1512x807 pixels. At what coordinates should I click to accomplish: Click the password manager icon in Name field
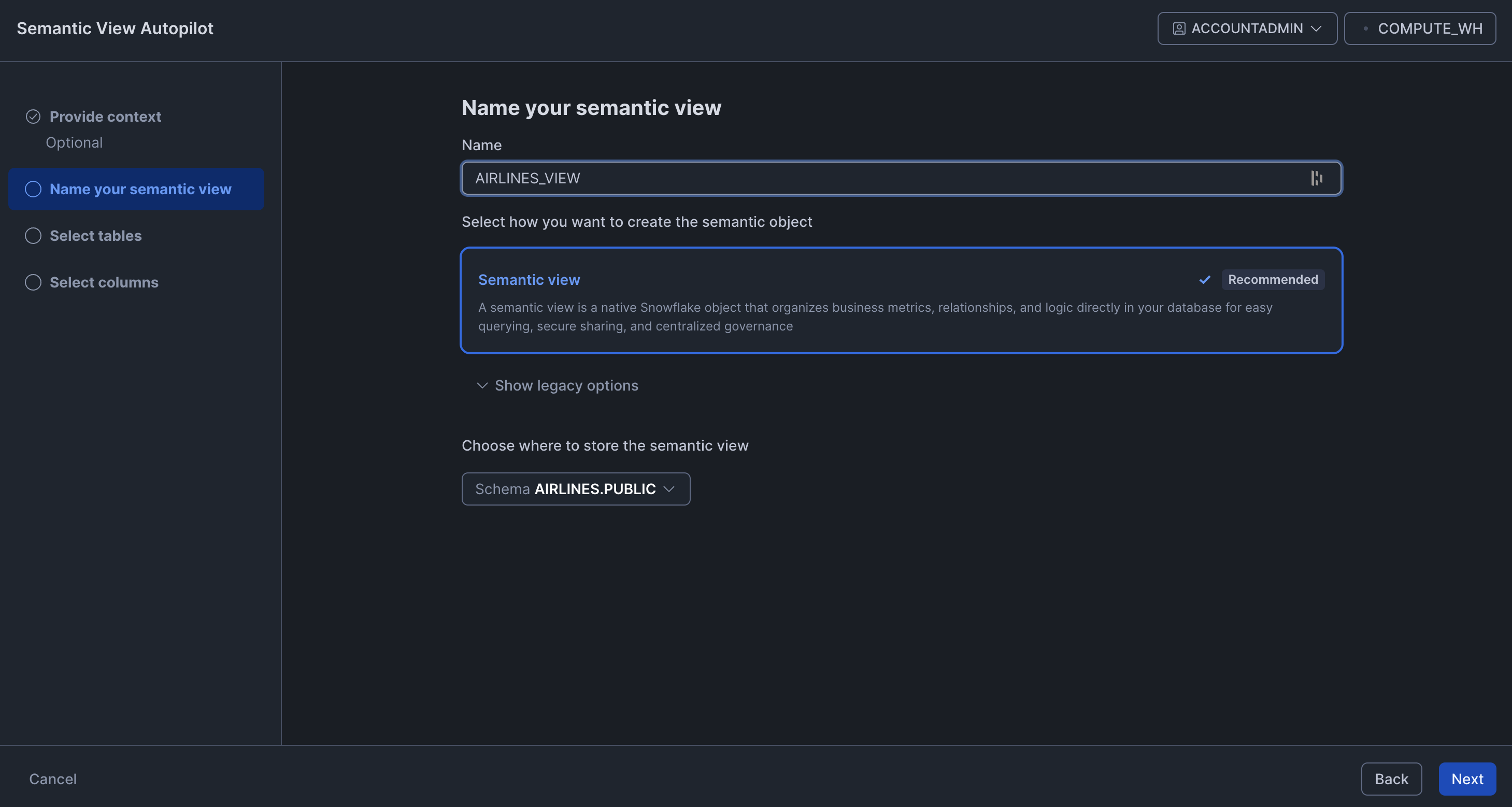pos(1317,178)
